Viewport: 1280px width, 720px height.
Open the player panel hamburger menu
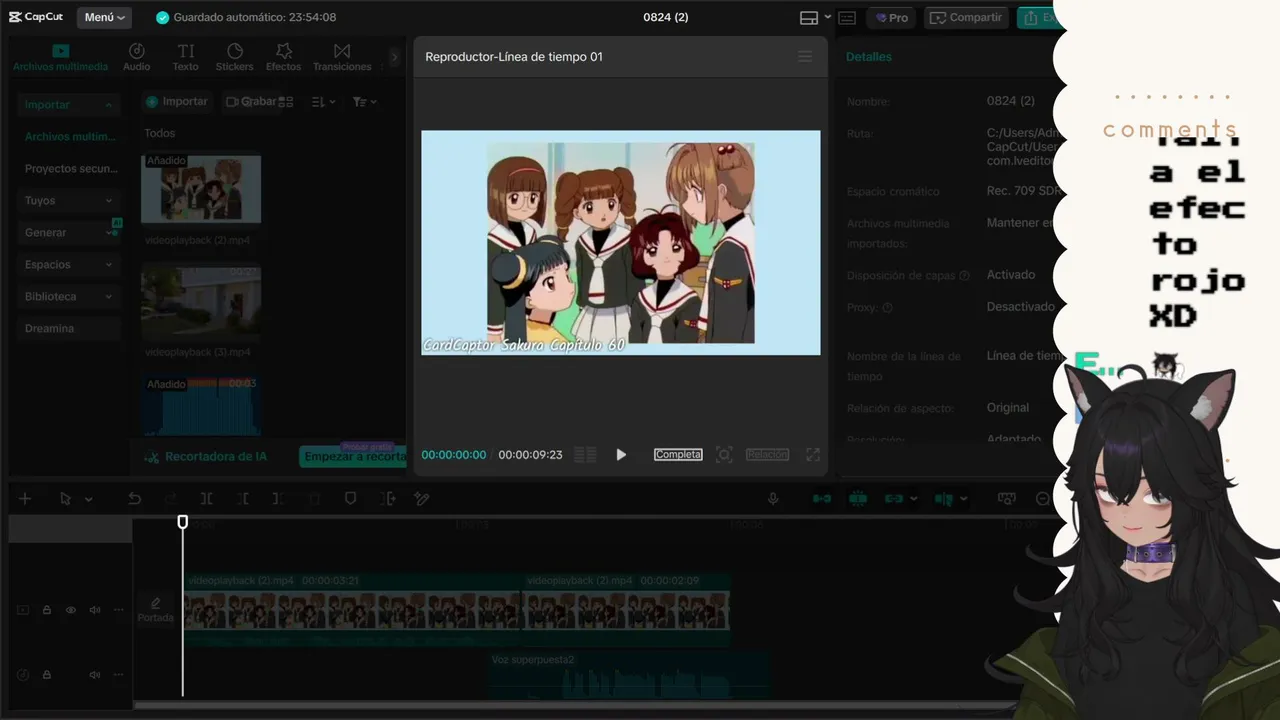pyautogui.click(x=805, y=57)
